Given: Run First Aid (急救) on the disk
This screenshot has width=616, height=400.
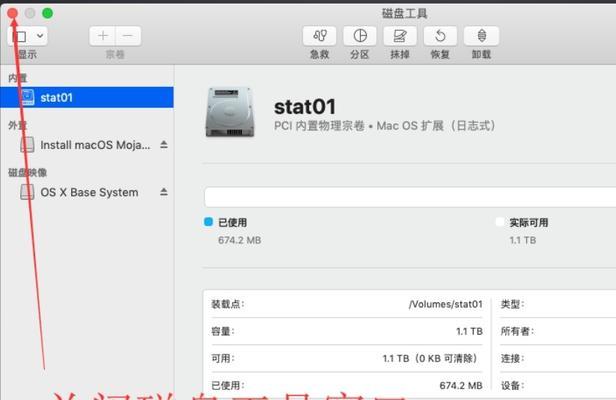Looking at the screenshot, I should click(x=319, y=36).
